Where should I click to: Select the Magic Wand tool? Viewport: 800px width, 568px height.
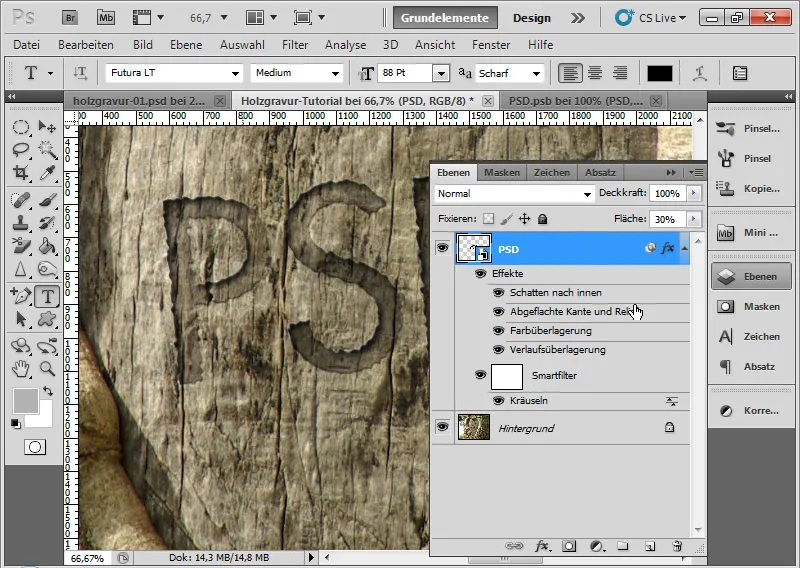click(x=47, y=150)
